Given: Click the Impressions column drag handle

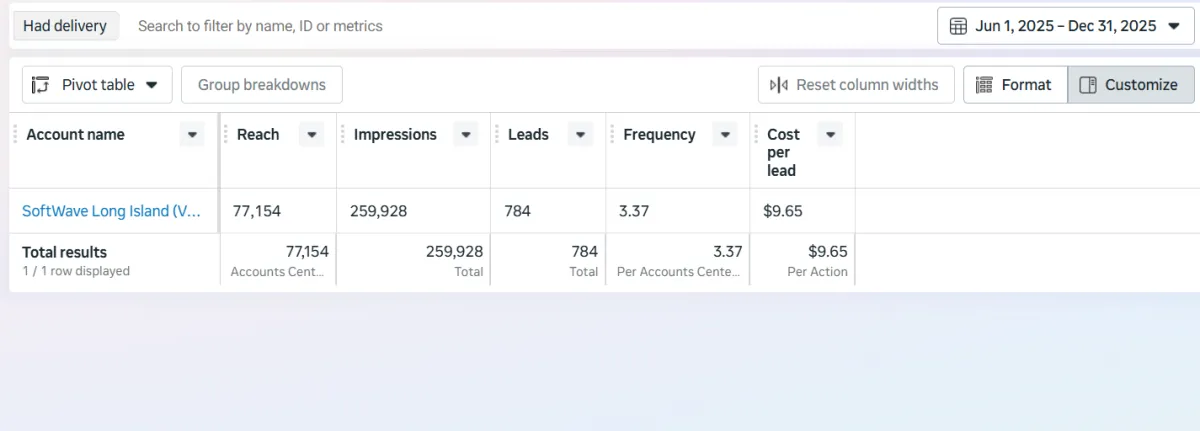Looking at the screenshot, I should [x=342, y=135].
